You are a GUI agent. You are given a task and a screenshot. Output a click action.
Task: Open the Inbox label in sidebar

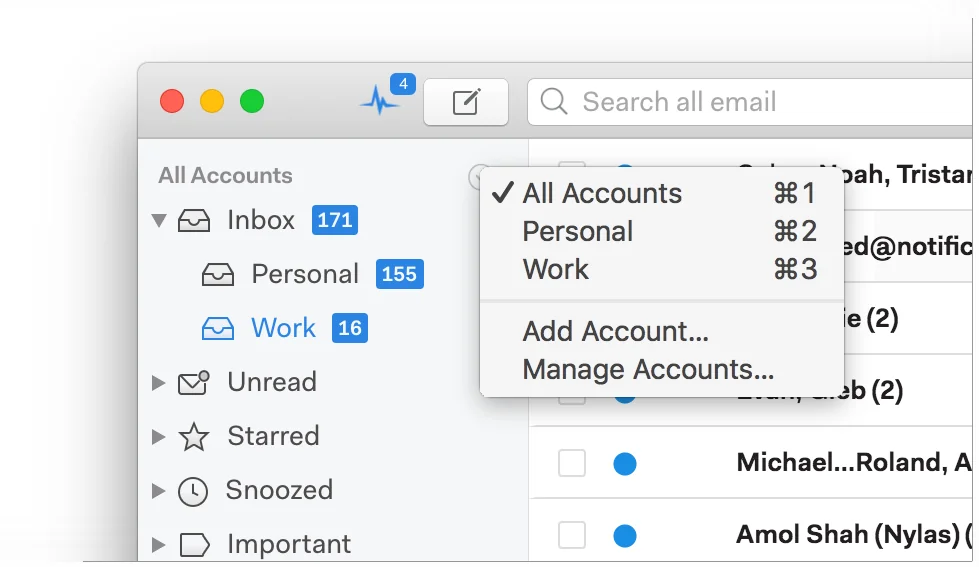point(261,220)
